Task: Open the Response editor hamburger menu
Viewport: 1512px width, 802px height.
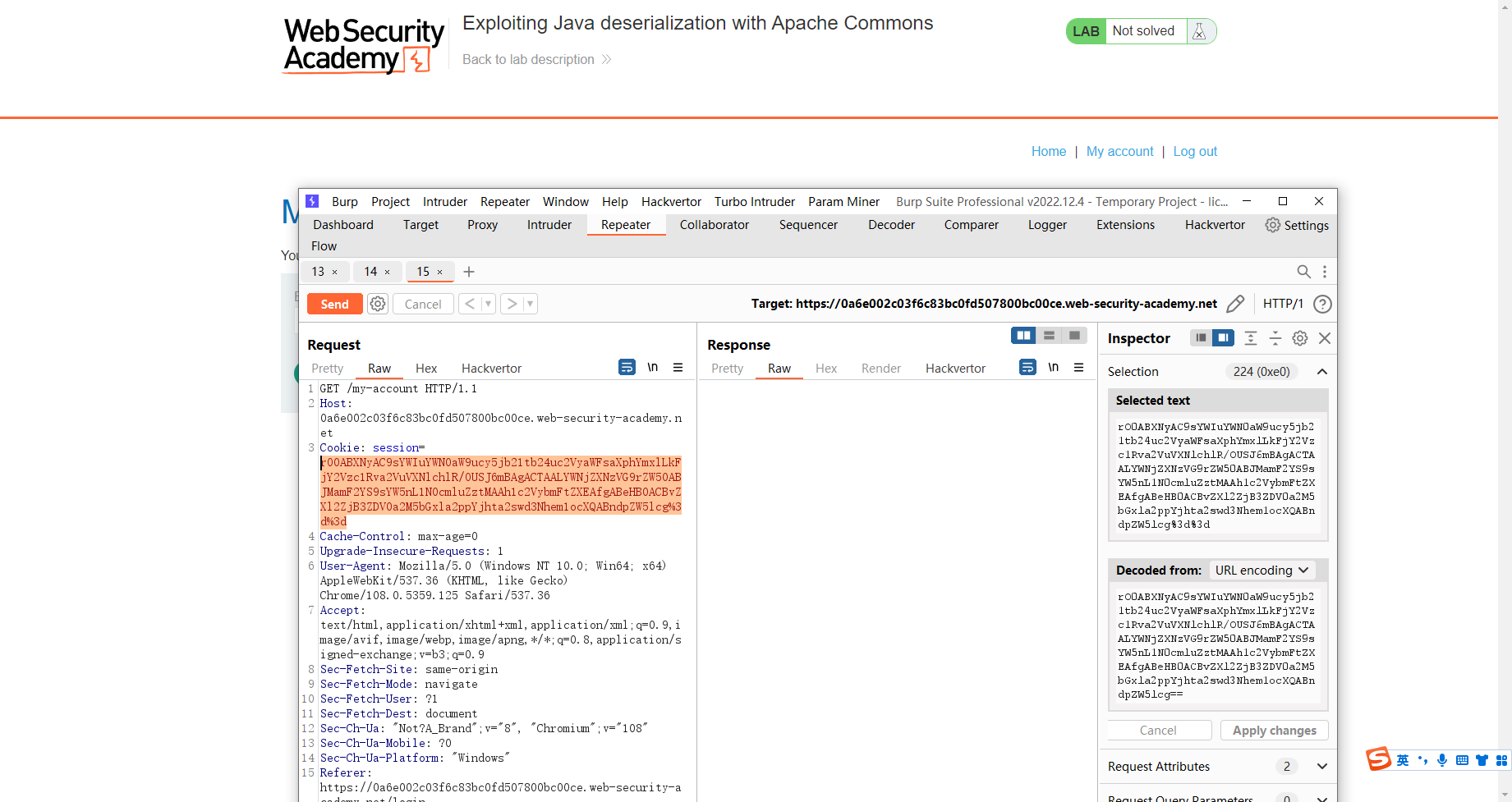Action: pyautogui.click(x=1079, y=367)
